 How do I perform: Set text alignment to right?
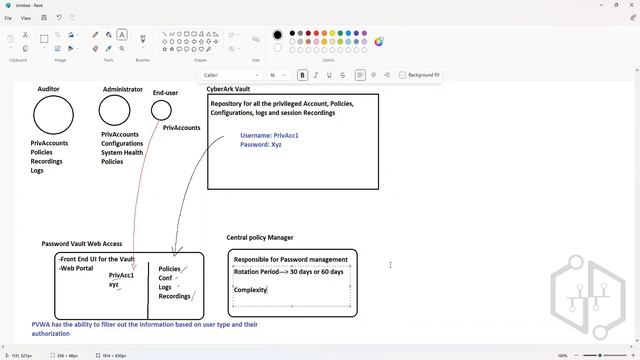point(387,75)
